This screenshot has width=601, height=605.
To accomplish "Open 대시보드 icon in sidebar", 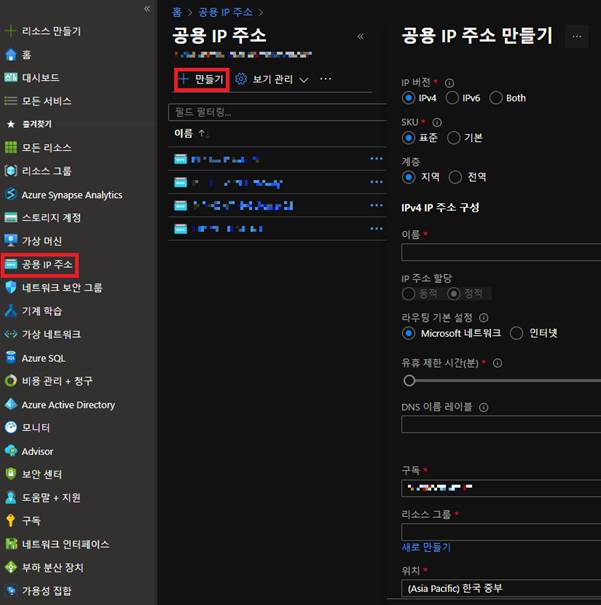I will [x=11, y=78].
